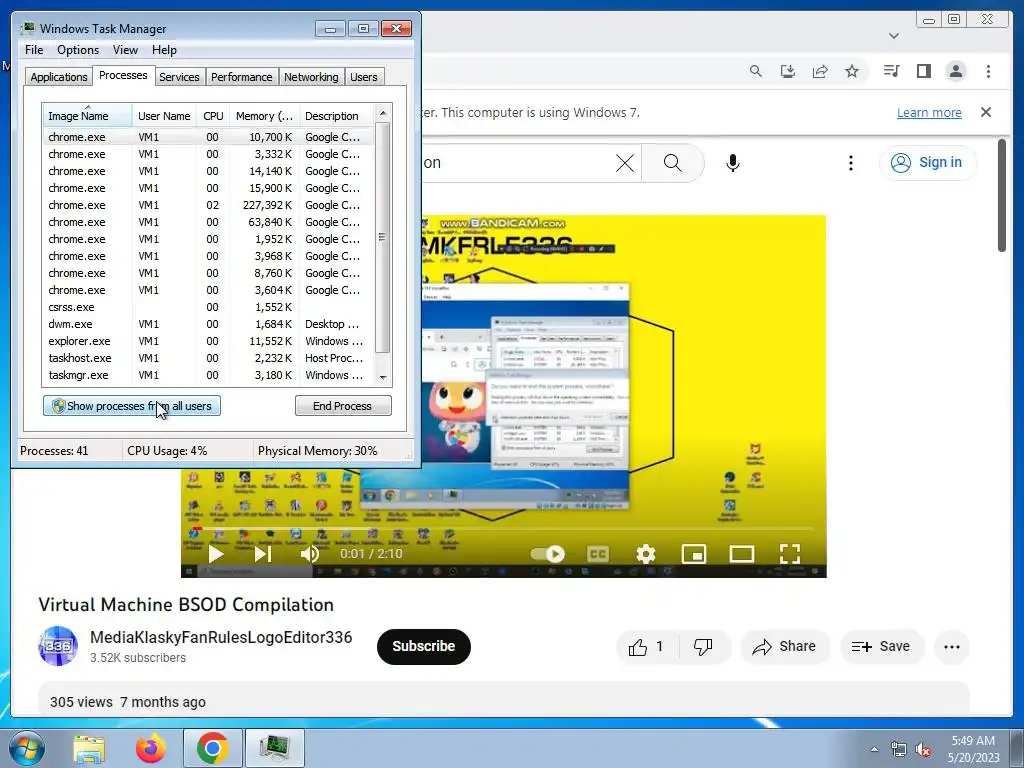Open Task Manager View menu
The height and width of the screenshot is (768, 1024).
click(125, 50)
